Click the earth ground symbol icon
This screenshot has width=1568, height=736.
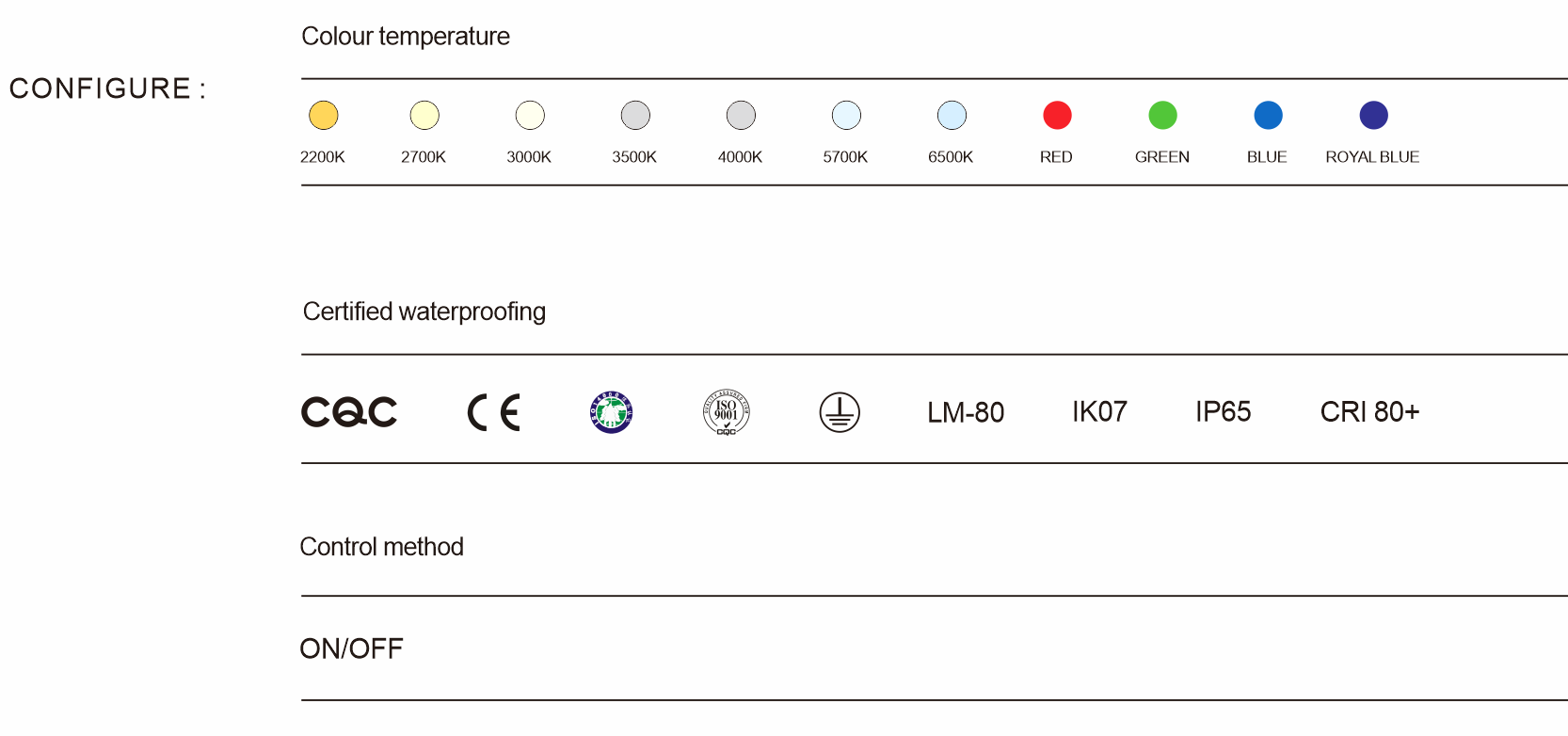pos(840,412)
